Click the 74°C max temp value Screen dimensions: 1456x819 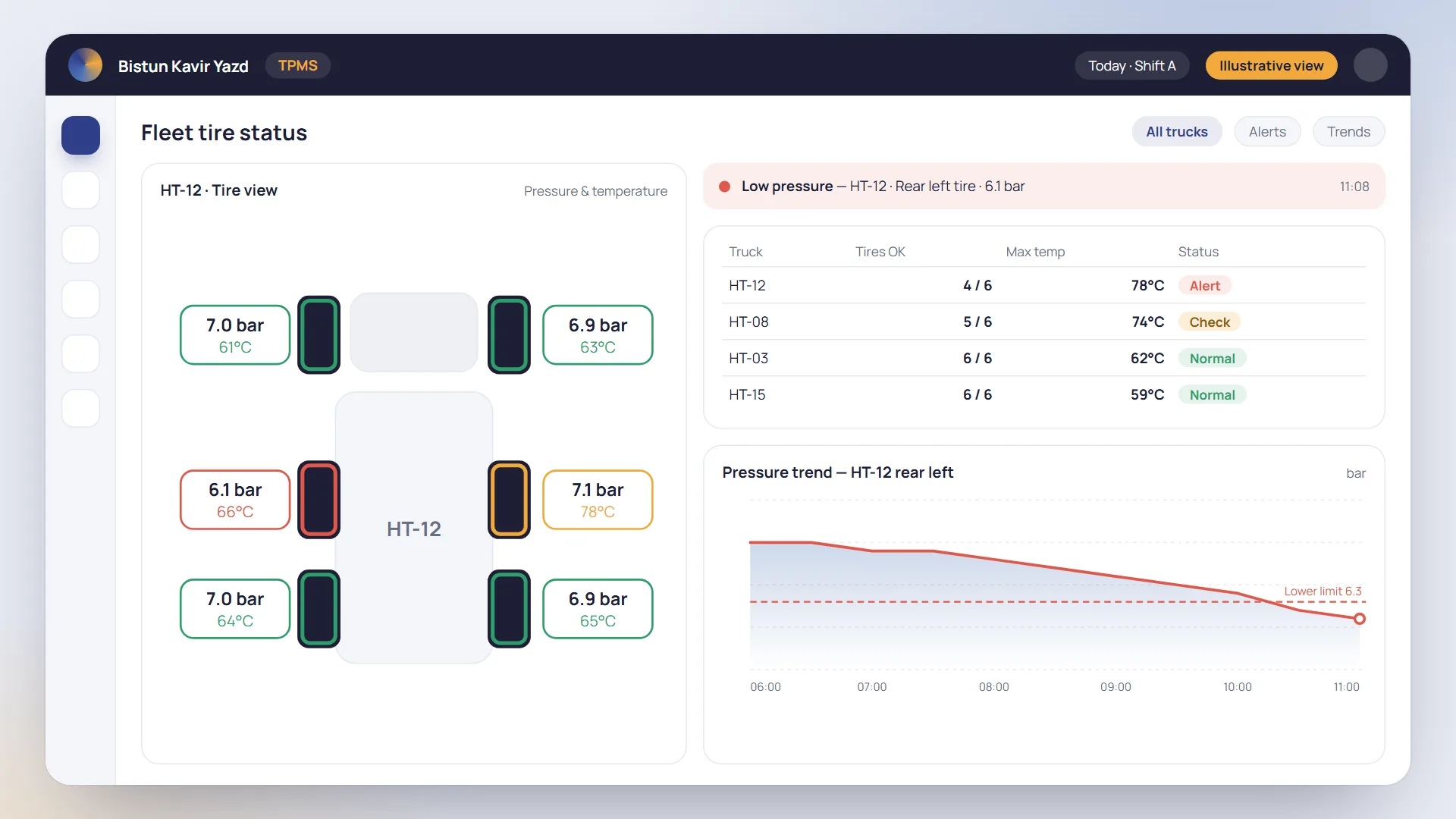(x=1147, y=322)
